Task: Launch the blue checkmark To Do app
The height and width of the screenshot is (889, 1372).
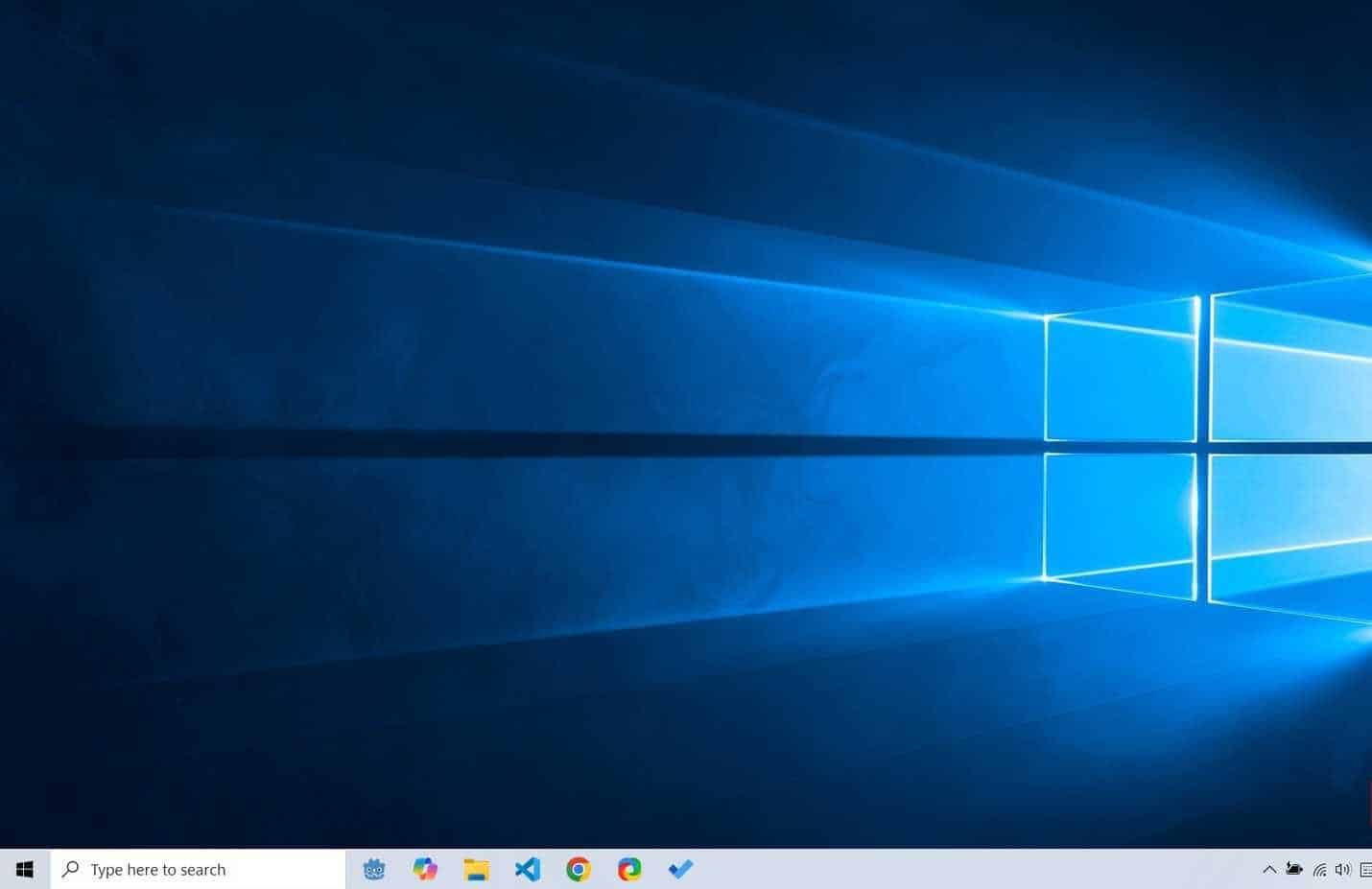Action: [x=680, y=870]
